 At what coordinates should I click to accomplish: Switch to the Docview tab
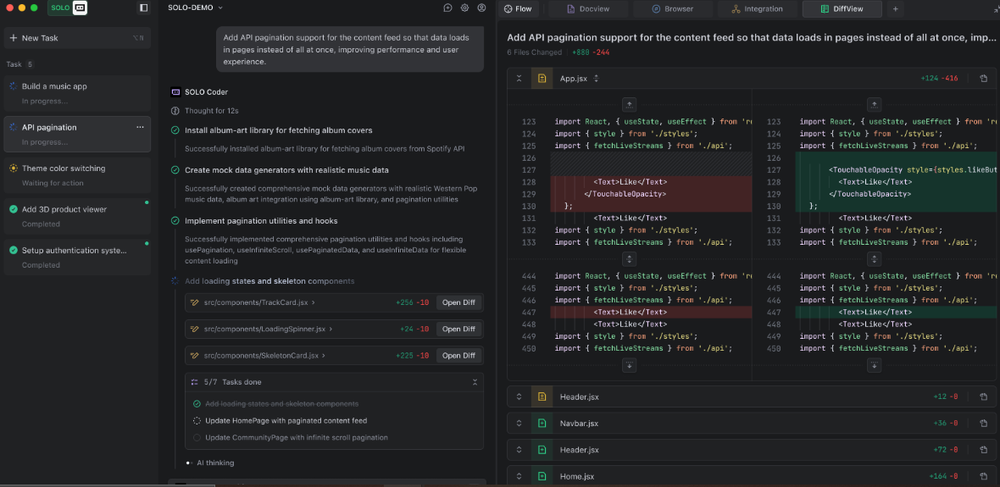587,9
